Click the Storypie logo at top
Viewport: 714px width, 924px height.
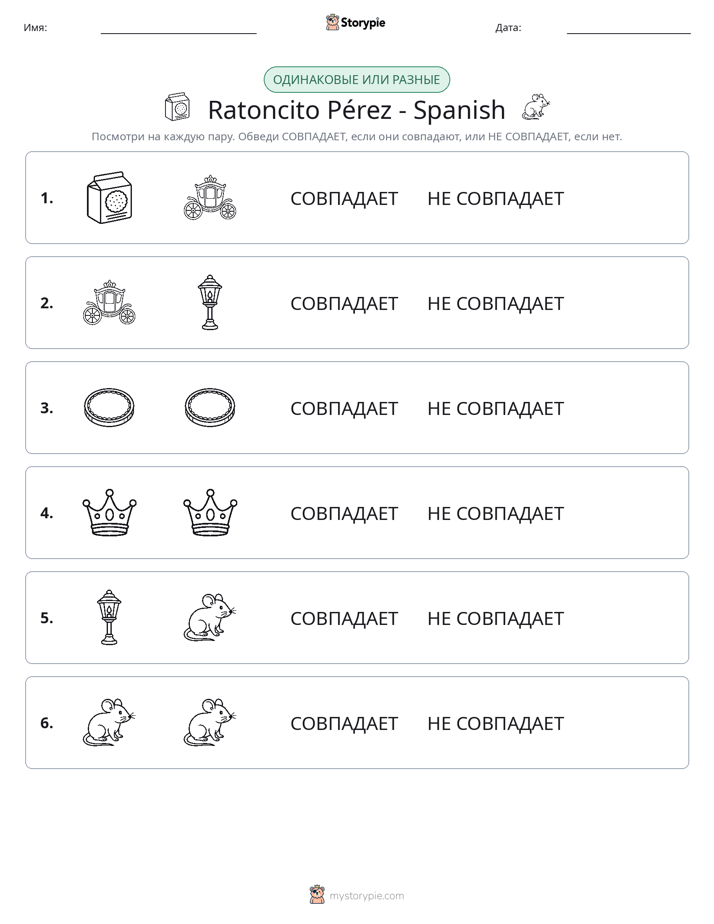point(355,22)
